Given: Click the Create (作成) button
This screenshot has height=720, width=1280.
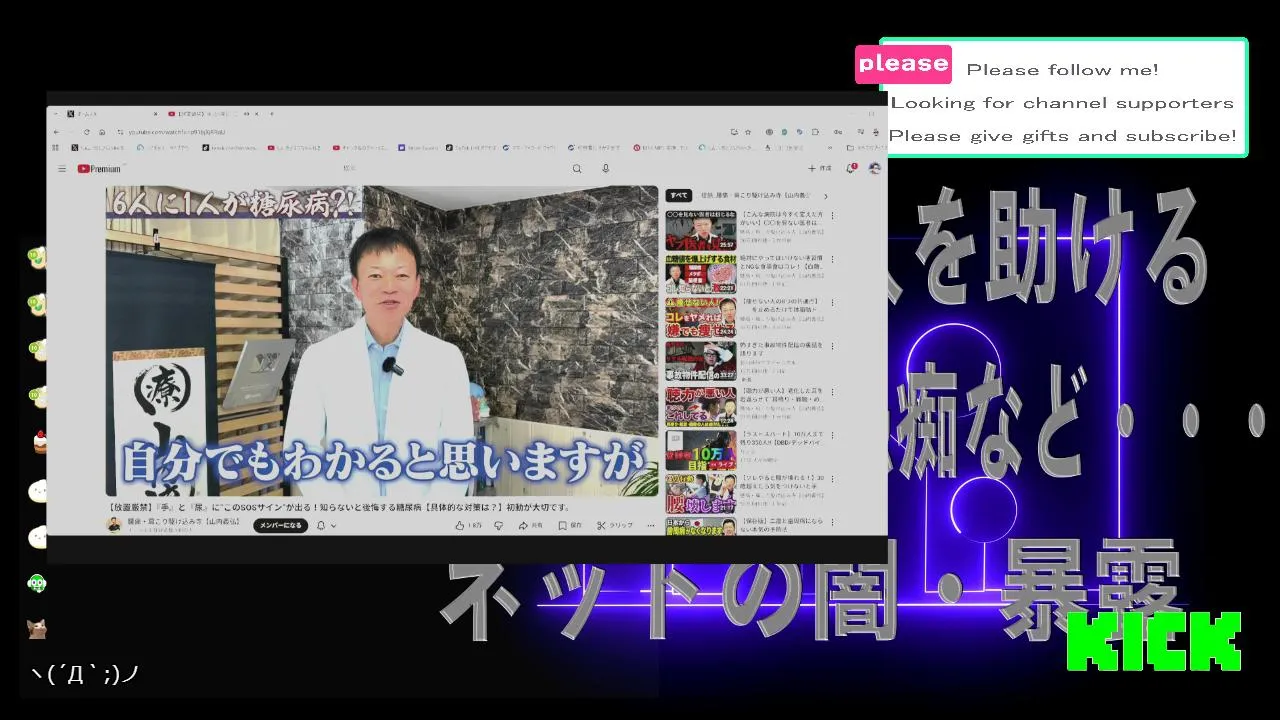Looking at the screenshot, I should (x=819, y=169).
